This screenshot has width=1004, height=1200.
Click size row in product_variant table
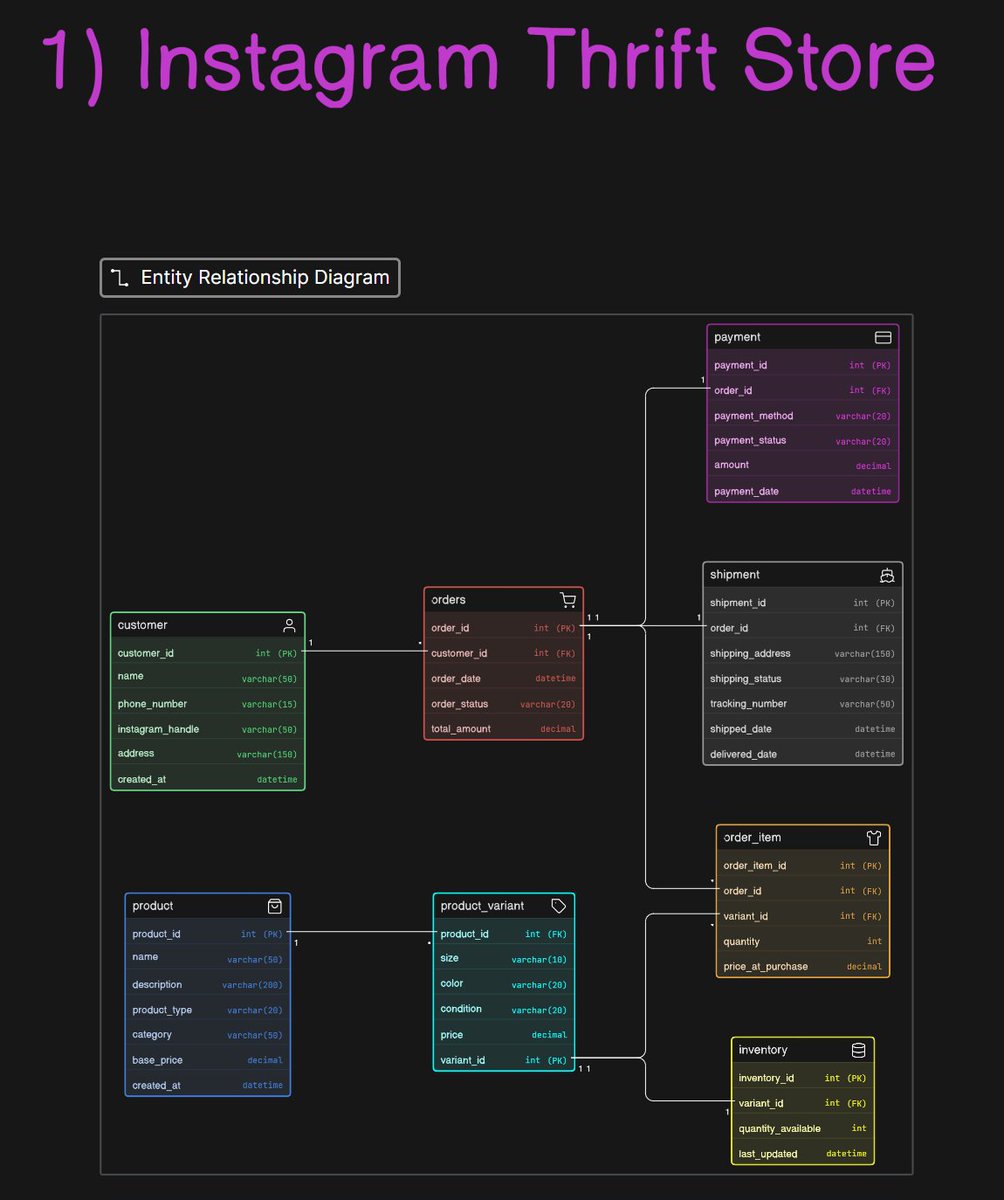coord(504,959)
